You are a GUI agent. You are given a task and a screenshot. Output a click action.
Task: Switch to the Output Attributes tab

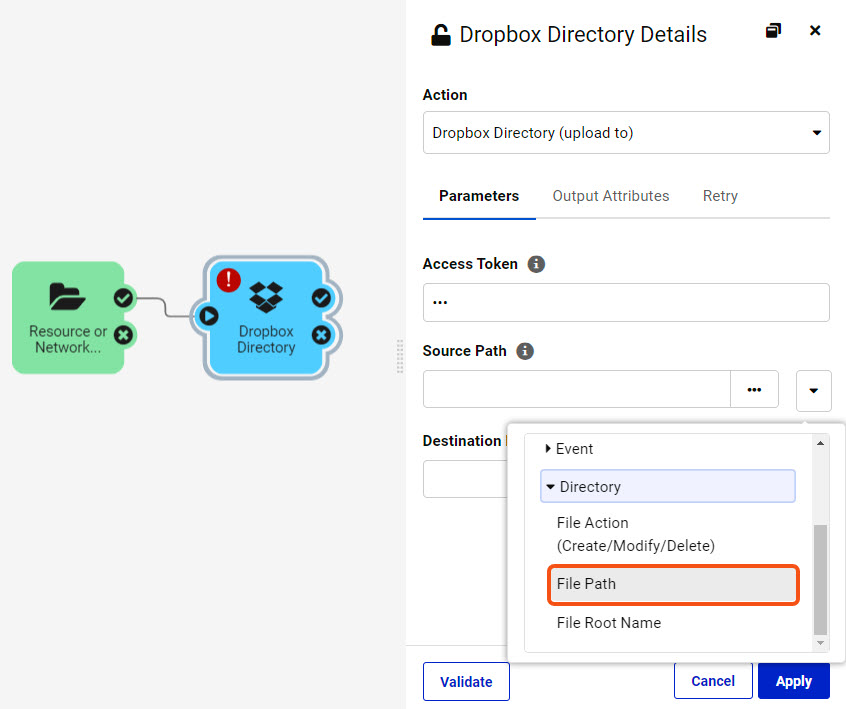coord(610,196)
